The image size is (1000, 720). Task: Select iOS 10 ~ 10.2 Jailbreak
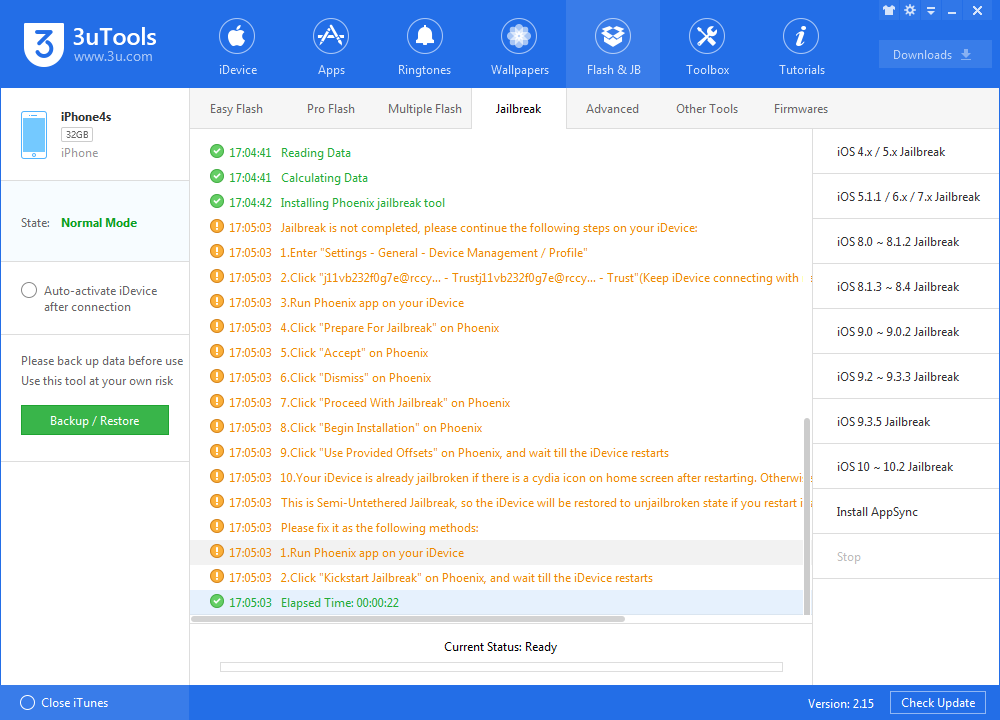click(906, 466)
